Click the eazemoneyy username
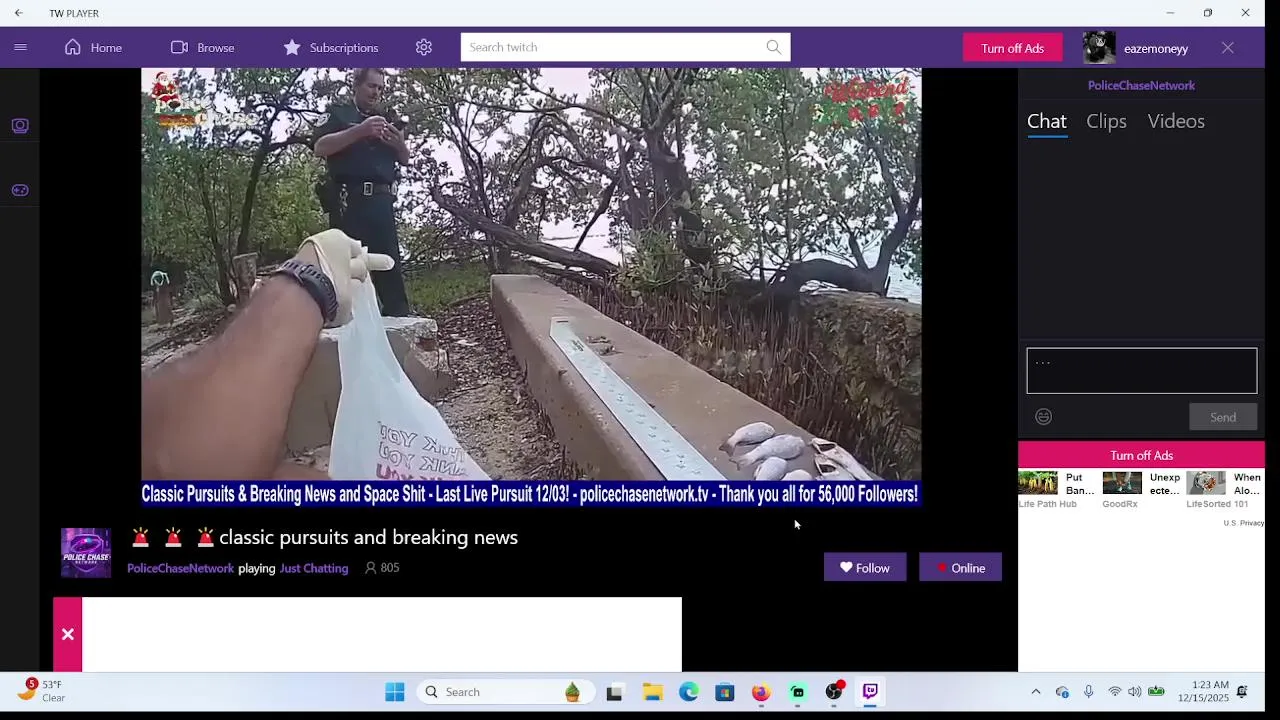The image size is (1280, 720). (x=1156, y=48)
